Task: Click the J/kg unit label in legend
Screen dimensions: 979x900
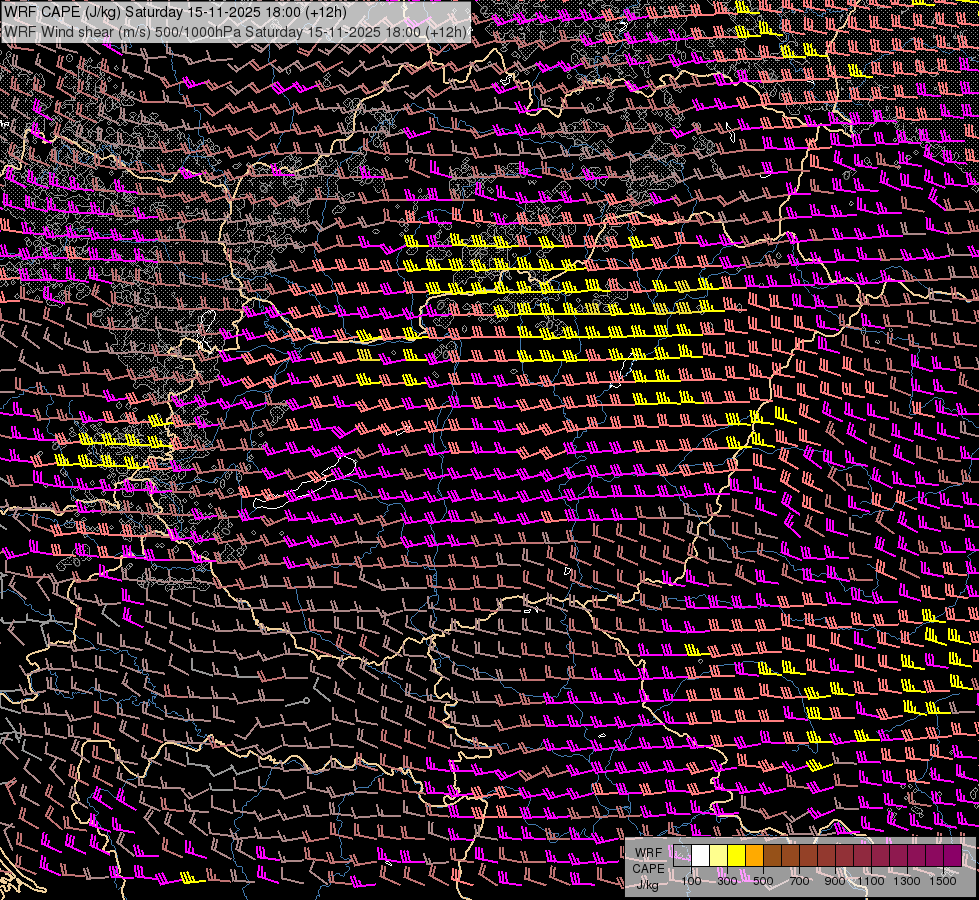Action: click(x=649, y=883)
